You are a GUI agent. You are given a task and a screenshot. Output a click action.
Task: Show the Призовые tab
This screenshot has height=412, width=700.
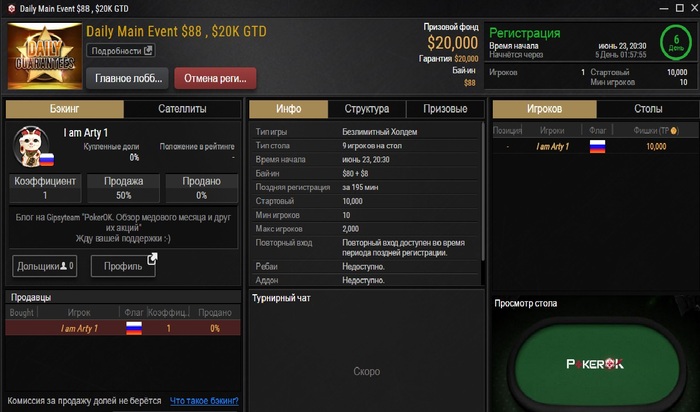(x=445, y=108)
